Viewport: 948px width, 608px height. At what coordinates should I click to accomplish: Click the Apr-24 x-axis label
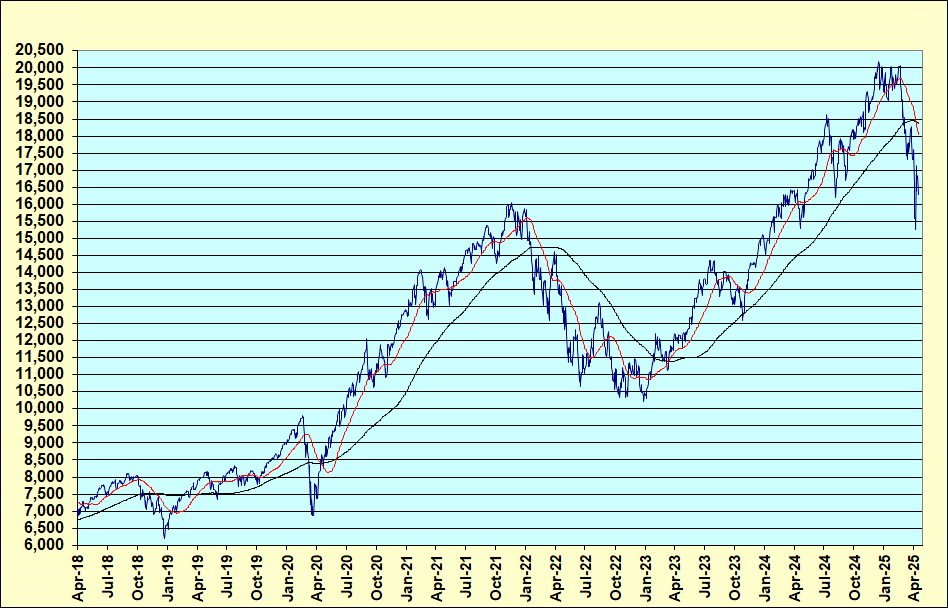click(x=795, y=578)
